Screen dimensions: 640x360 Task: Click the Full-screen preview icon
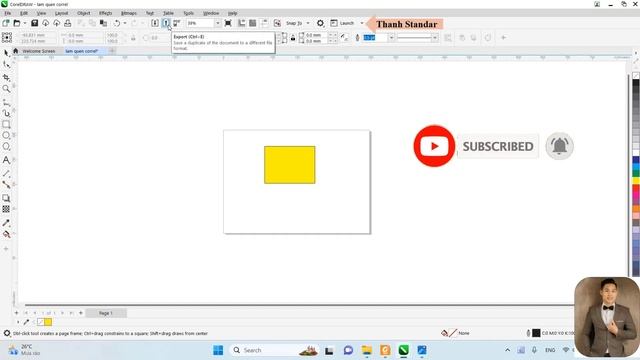pos(228,23)
